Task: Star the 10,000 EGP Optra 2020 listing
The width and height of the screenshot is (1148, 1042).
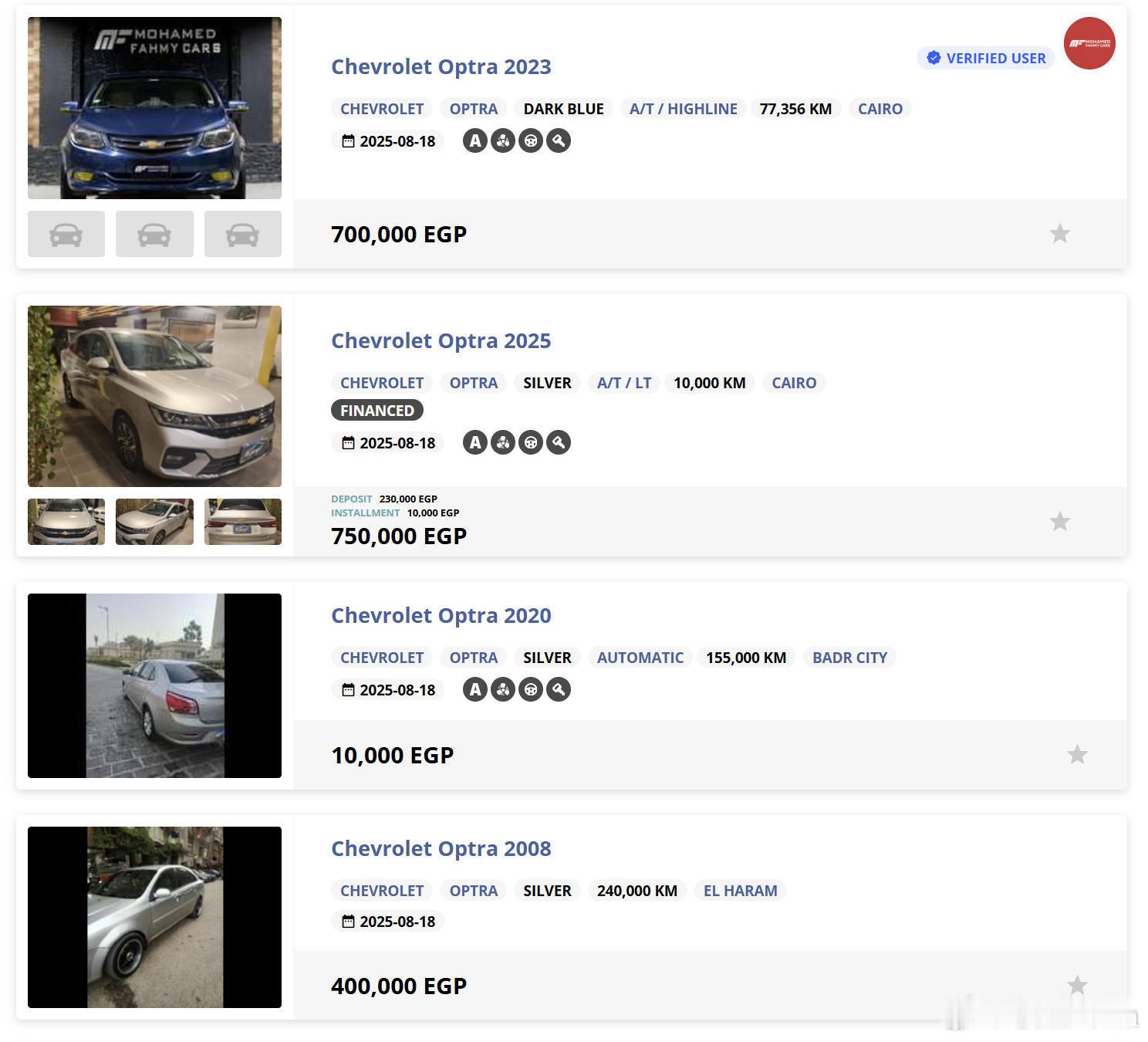Action: (1077, 754)
